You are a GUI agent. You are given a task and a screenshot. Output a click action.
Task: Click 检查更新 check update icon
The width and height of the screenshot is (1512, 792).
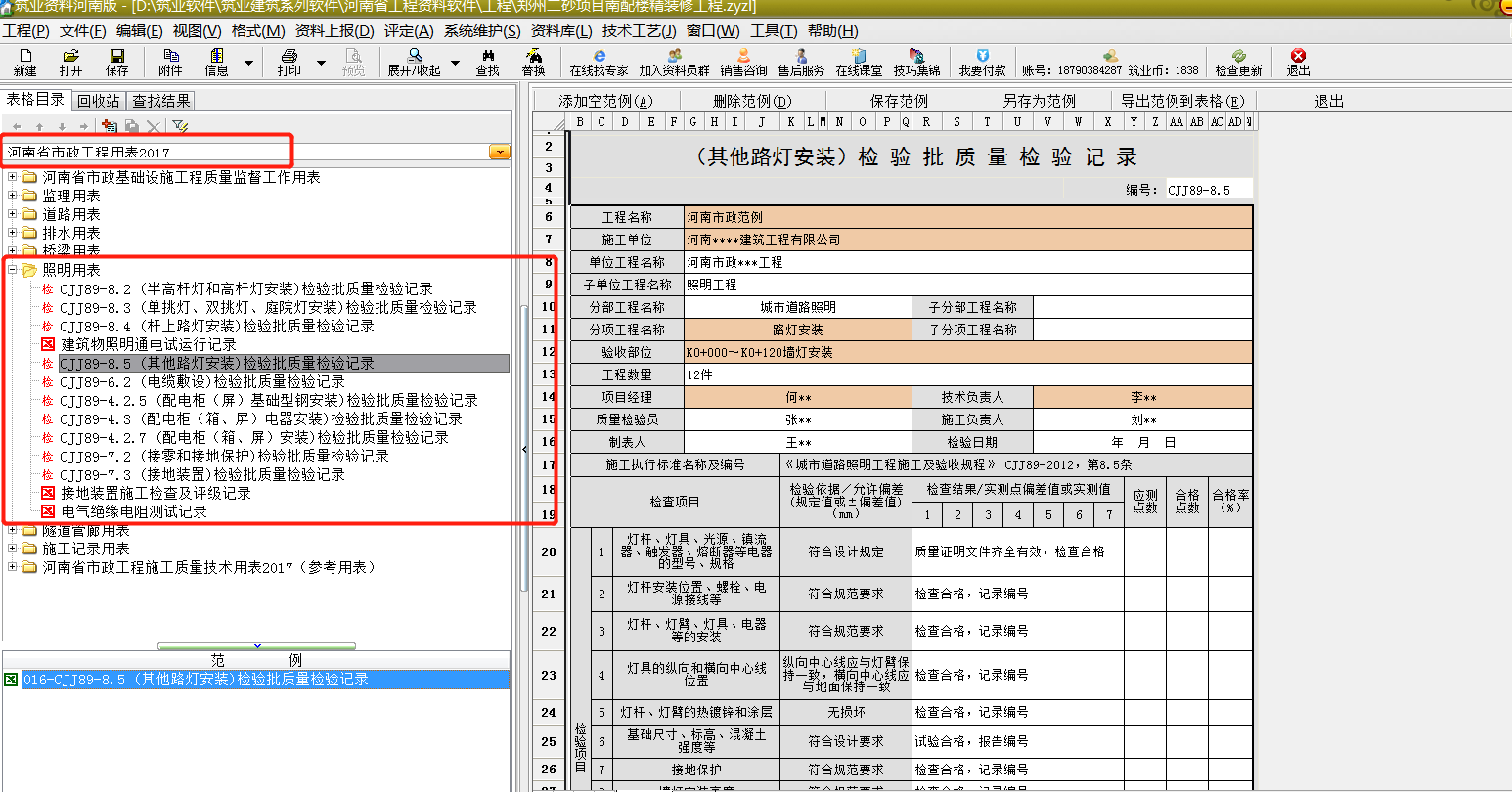click(x=1238, y=63)
